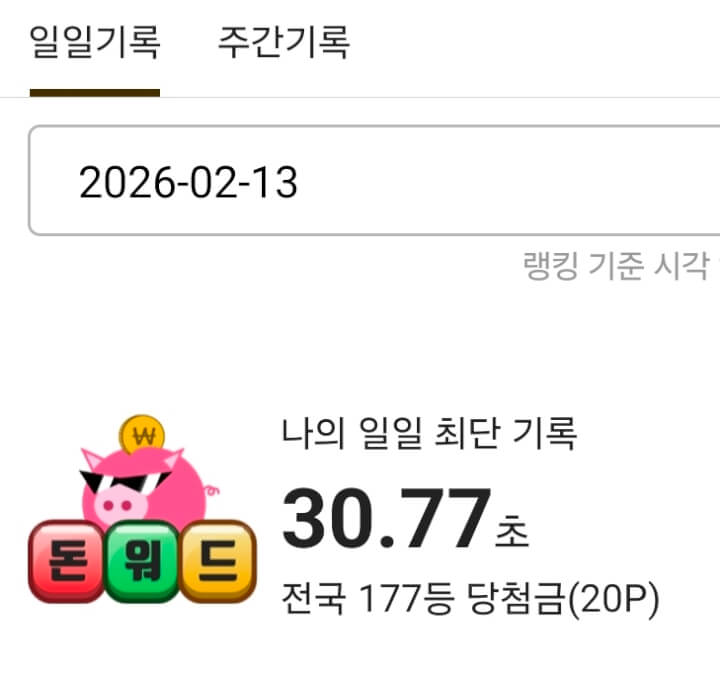Click the date text 2026-02-13
This screenshot has width=720, height=676.
click(x=188, y=182)
